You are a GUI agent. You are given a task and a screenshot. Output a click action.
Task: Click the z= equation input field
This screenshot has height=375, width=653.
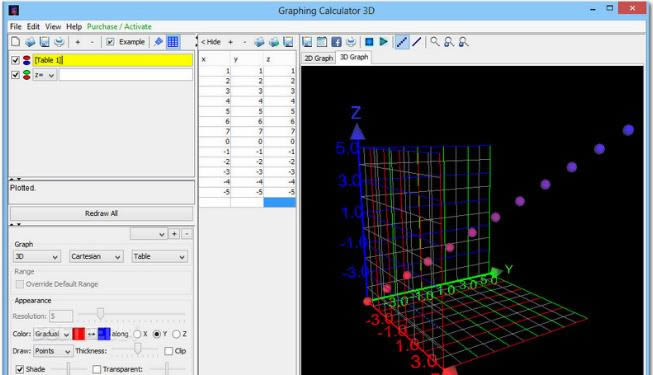pos(125,75)
